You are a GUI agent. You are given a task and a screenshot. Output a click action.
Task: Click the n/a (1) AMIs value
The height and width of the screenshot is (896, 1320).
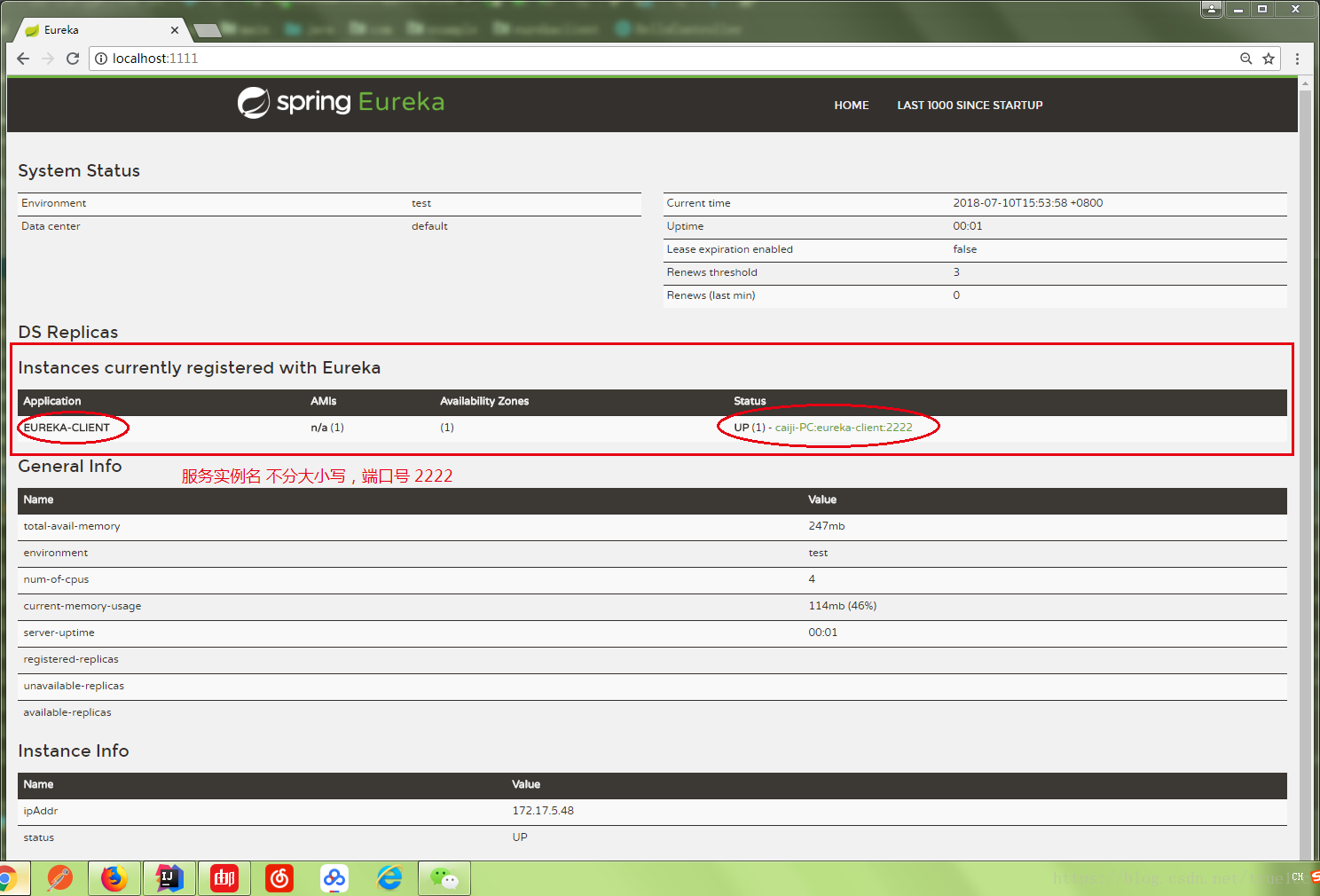327,428
